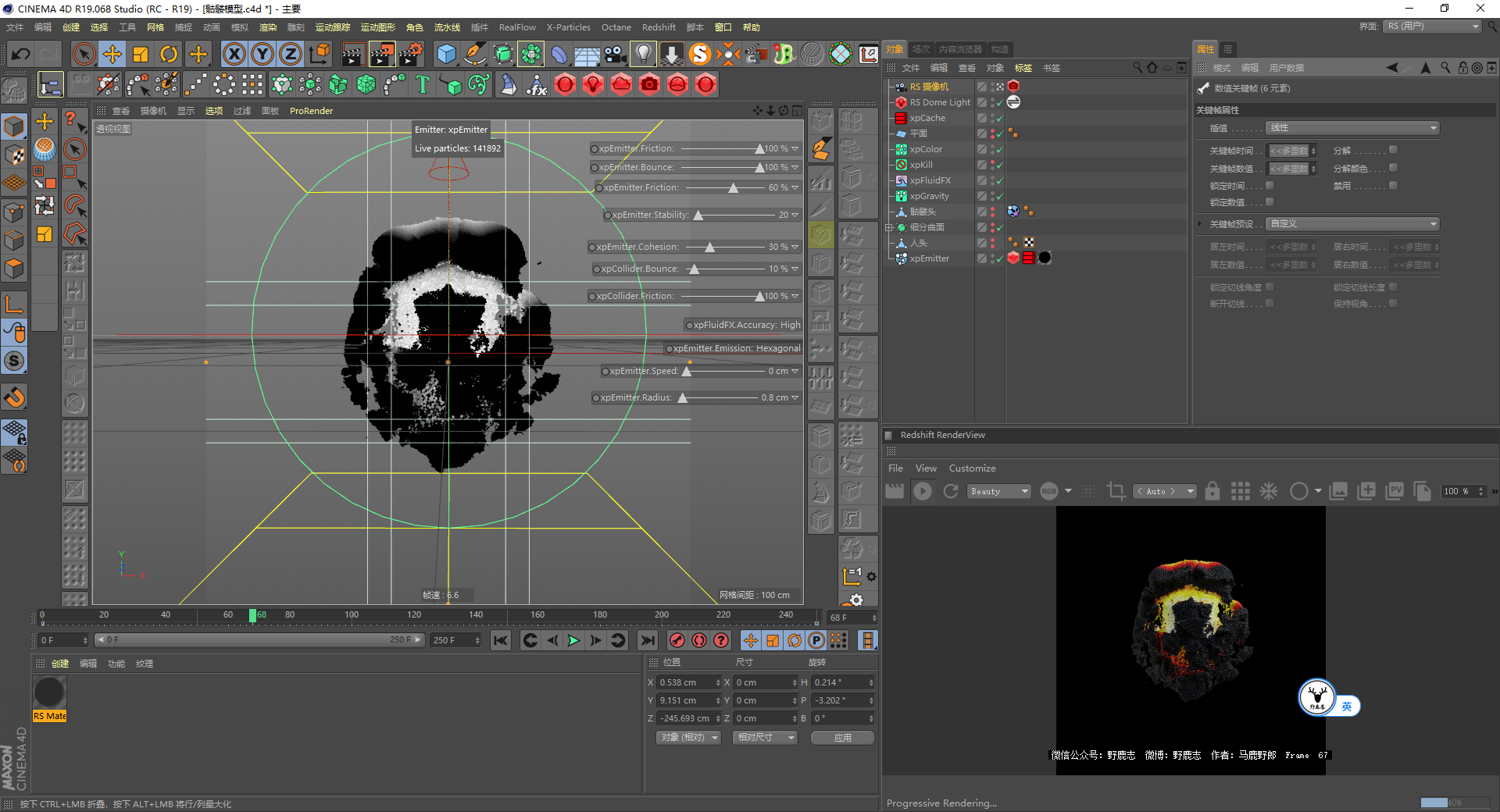Screen dimensions: 1500x812
Task: Open the Edit Render Settings icon
Action: click(410, 54)
